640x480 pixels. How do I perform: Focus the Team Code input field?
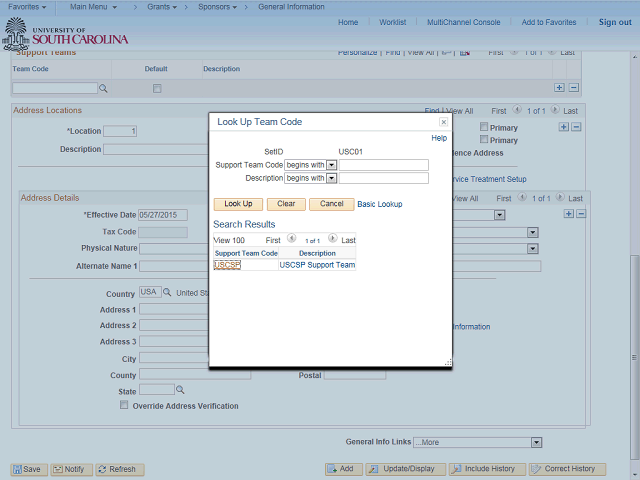pyautogui.click(x=55, y=88)
